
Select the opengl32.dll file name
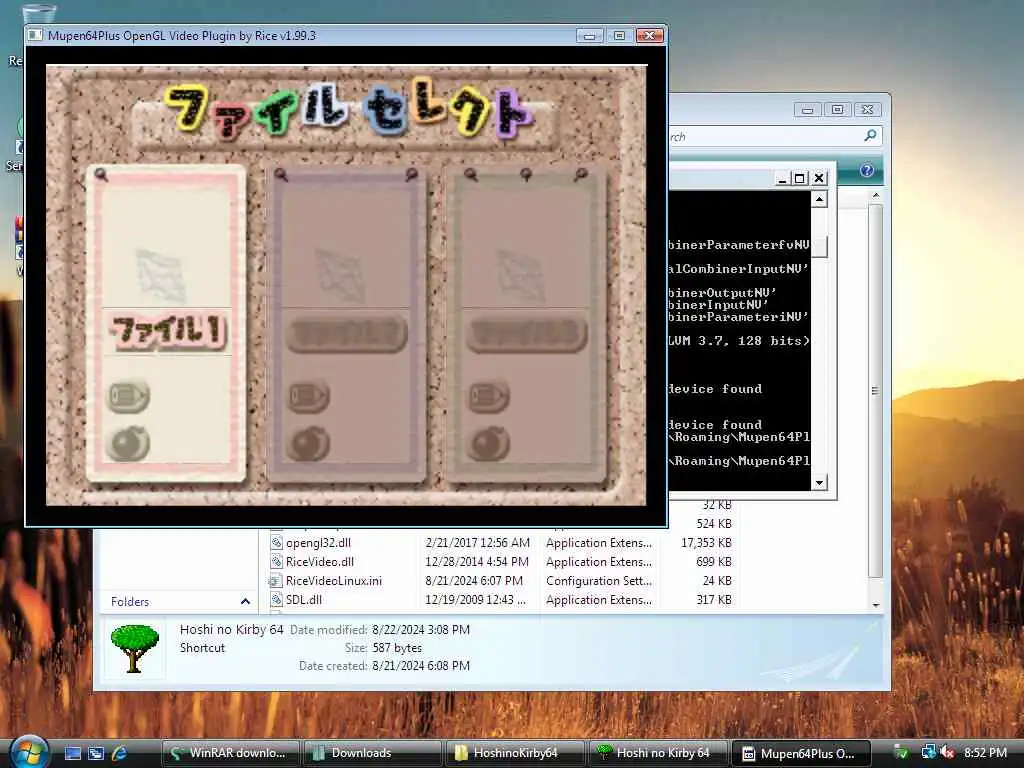[x=318, y=543]
